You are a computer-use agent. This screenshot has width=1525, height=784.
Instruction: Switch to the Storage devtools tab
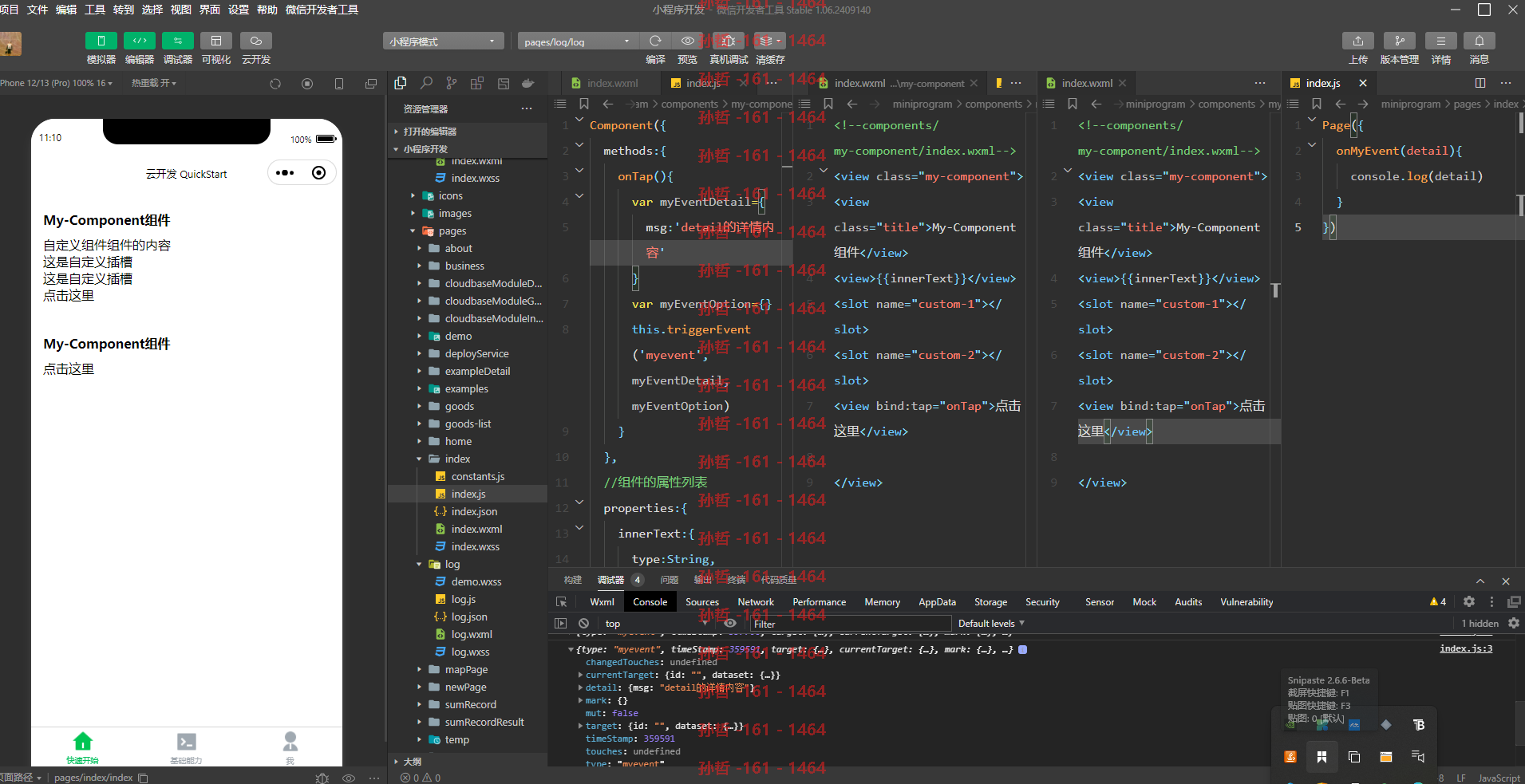coord(990,602)
